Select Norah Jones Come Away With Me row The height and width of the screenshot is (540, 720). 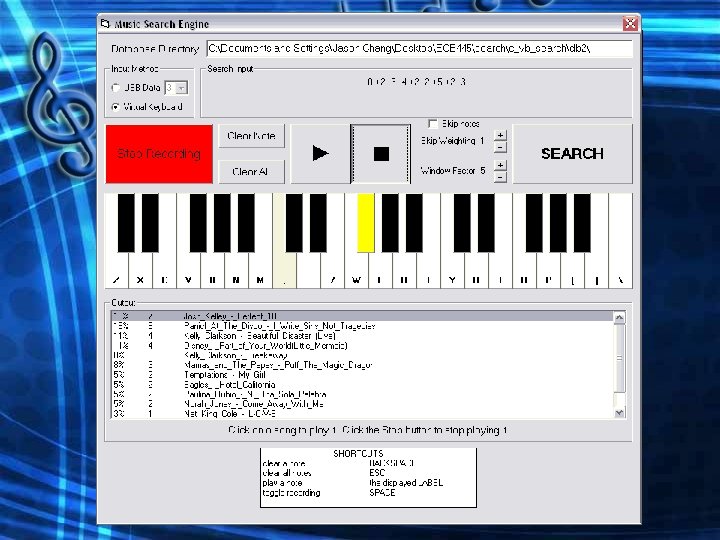tap(362, 404)
